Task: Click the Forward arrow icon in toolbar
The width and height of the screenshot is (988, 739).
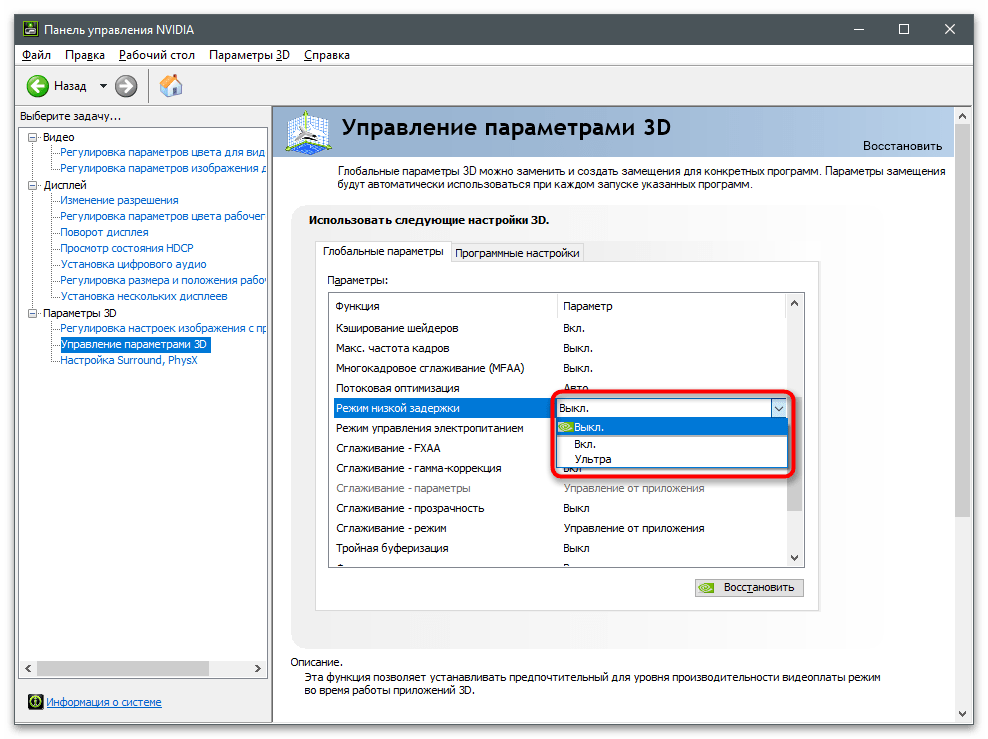Action: pyautogui.click(x=126, y=86)
